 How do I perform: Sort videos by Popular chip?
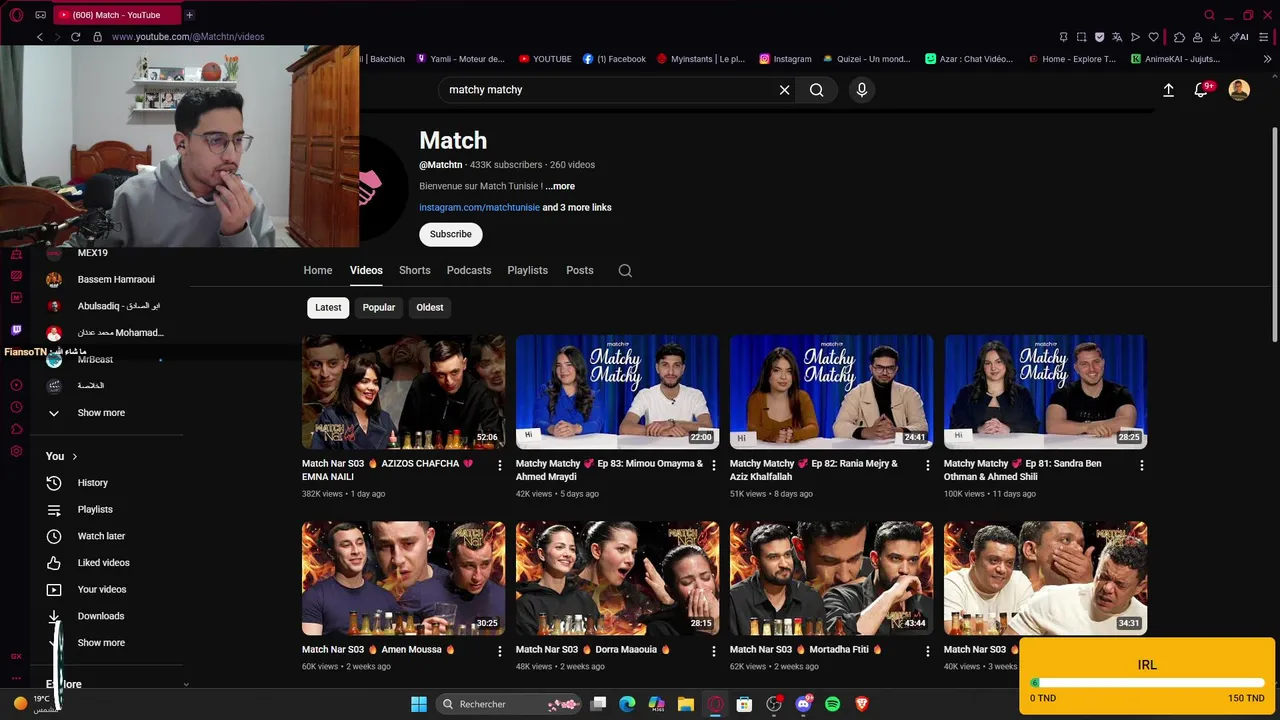(x=379, y=307)
